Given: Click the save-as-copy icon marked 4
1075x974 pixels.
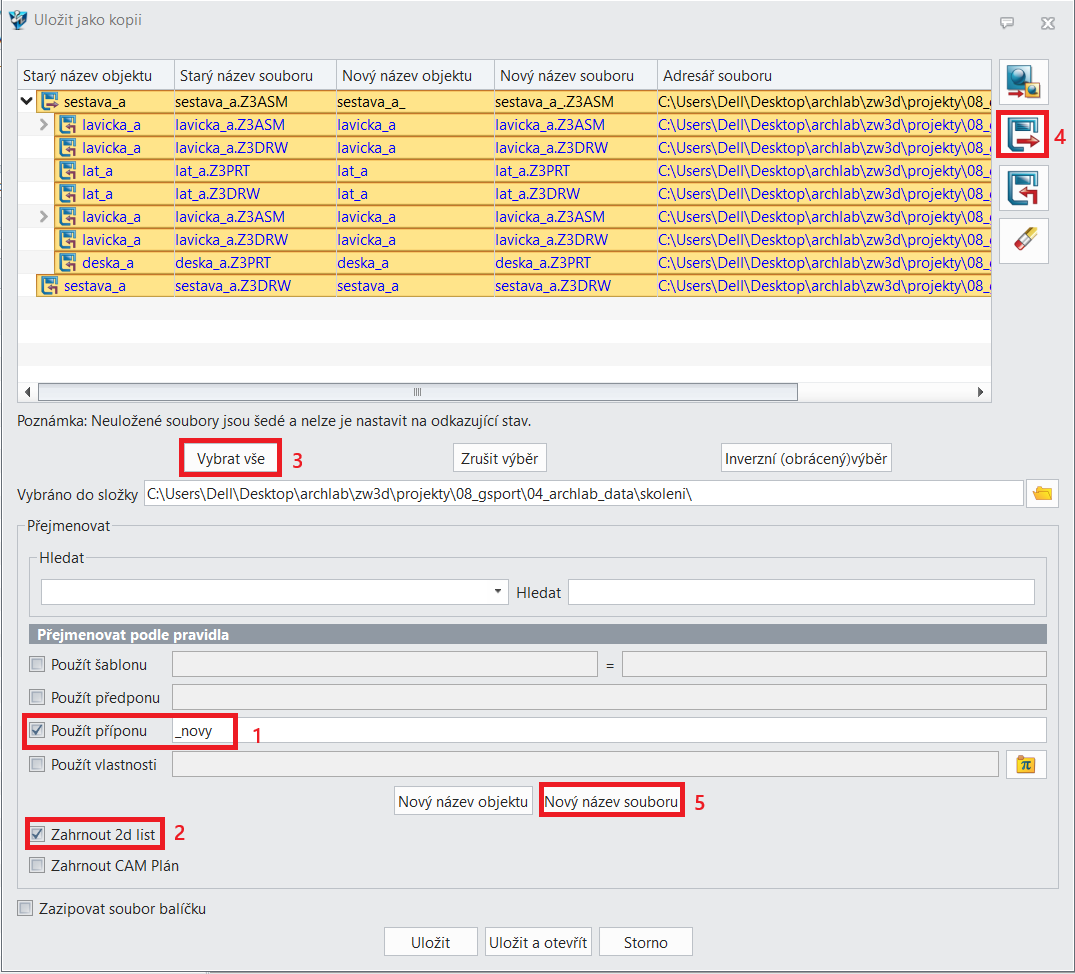Looking at the screenshot, I should pos(1023,136).
